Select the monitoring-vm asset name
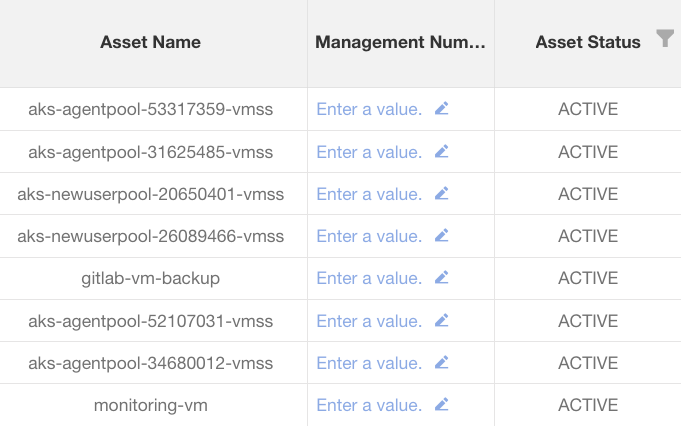The height and width of the screenshot is (426, 681). 150,405
